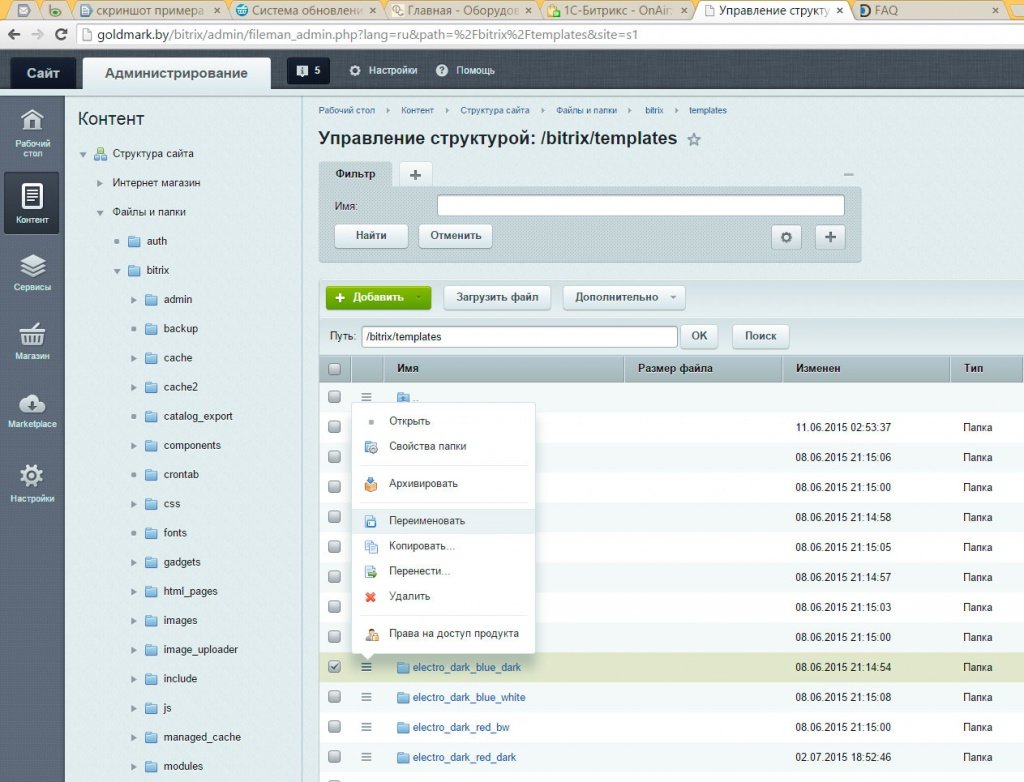Expand the modules folder tree node
This screenshot has width=1024, height=782.
pos(134,766)
